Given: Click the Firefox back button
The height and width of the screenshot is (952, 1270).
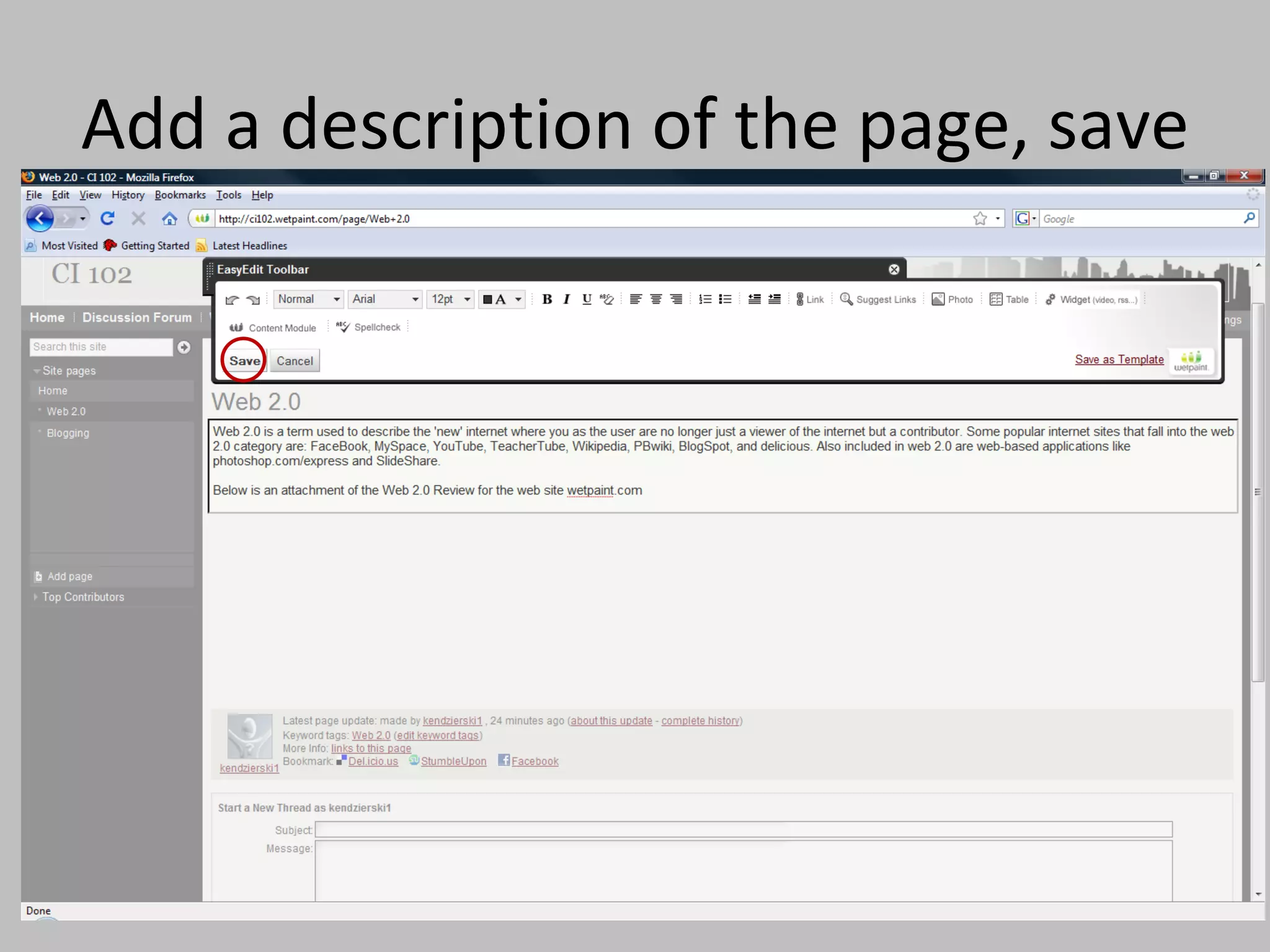Looking at the screenshot, I should pyautogui.click(x=40, y=218).
